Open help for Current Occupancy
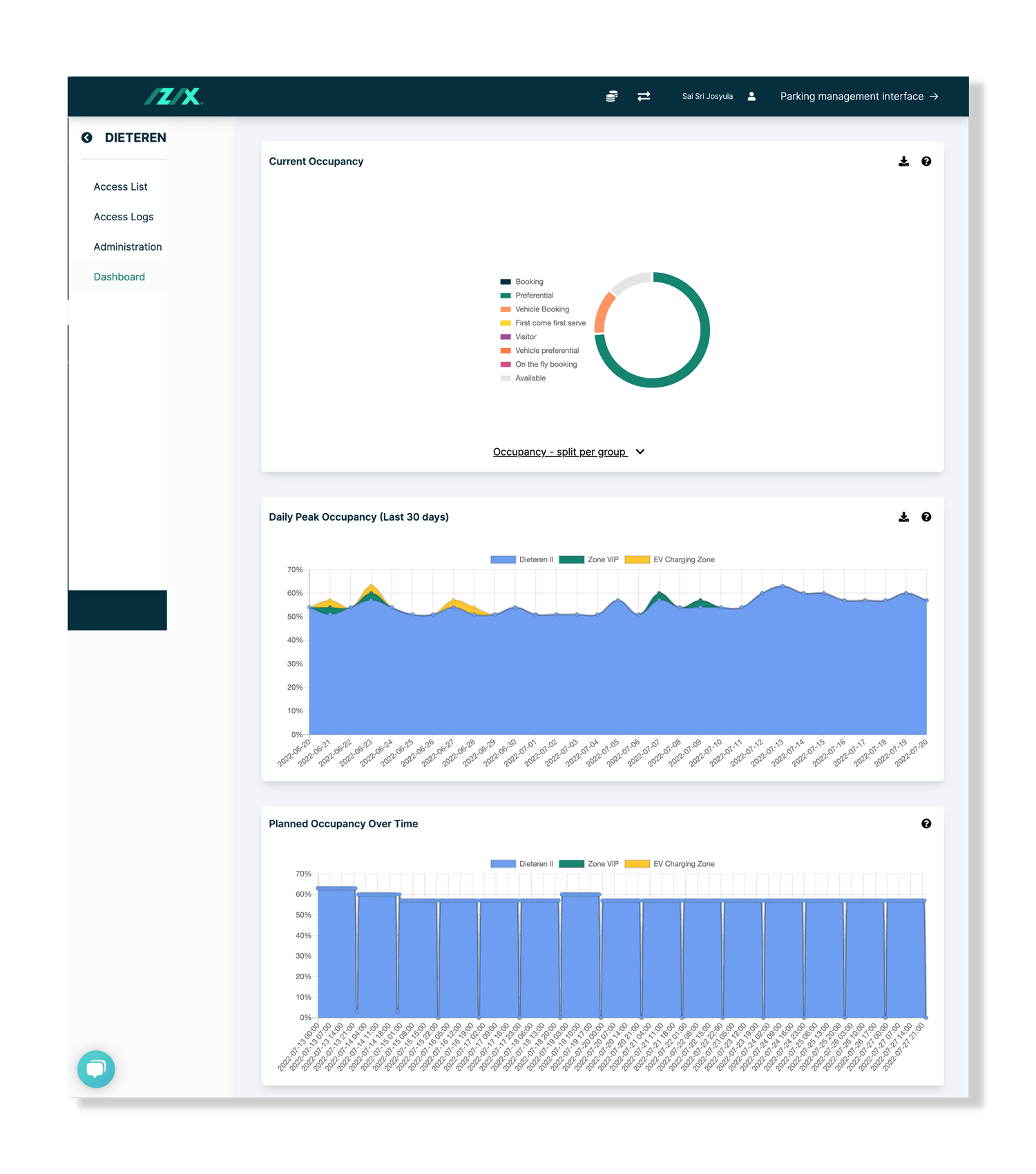 tap(926, 162)
